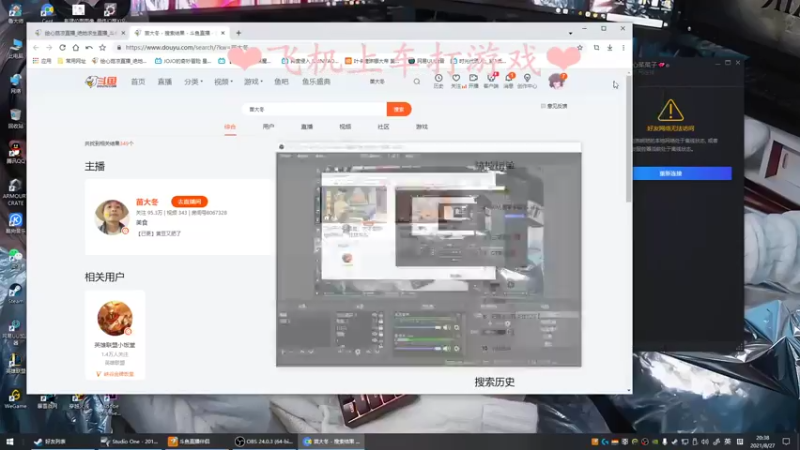The width and height of the screenshot is (800, 450).
Task: Open the Windows notification center icon
Action: pos(786,441)
